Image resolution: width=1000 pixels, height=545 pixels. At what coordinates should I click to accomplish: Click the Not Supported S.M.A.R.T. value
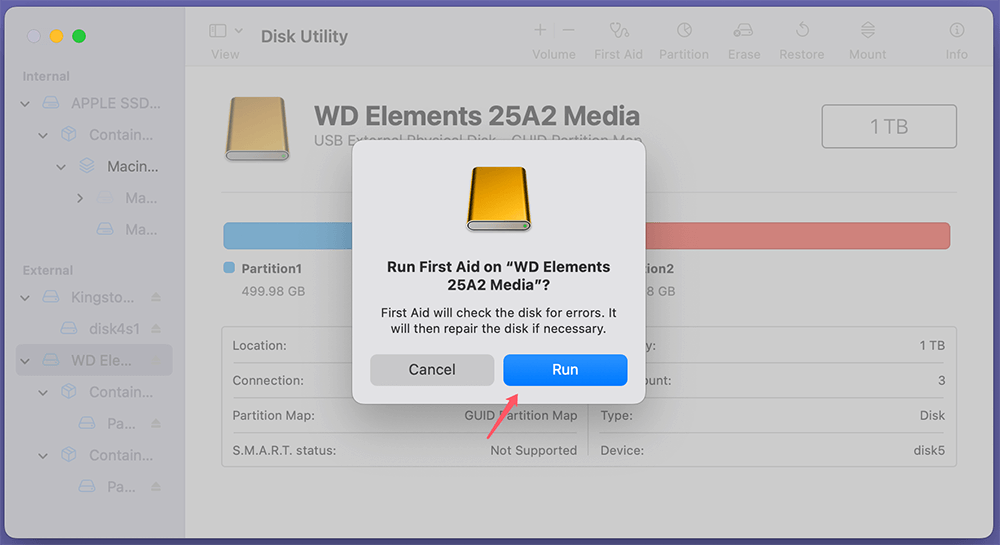click(x=533, y=451)
